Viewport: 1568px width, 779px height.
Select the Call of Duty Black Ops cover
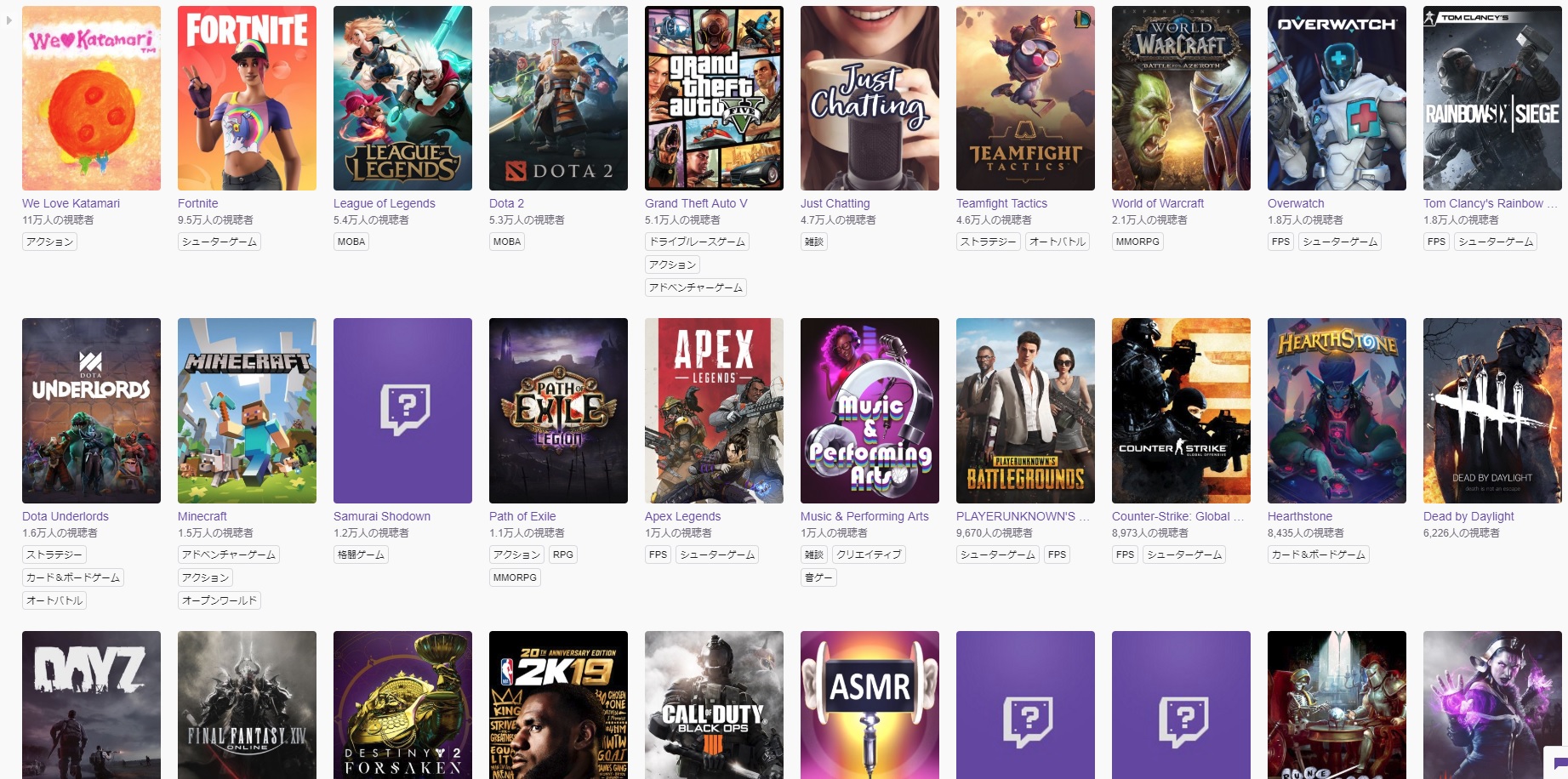pos(714,705)
